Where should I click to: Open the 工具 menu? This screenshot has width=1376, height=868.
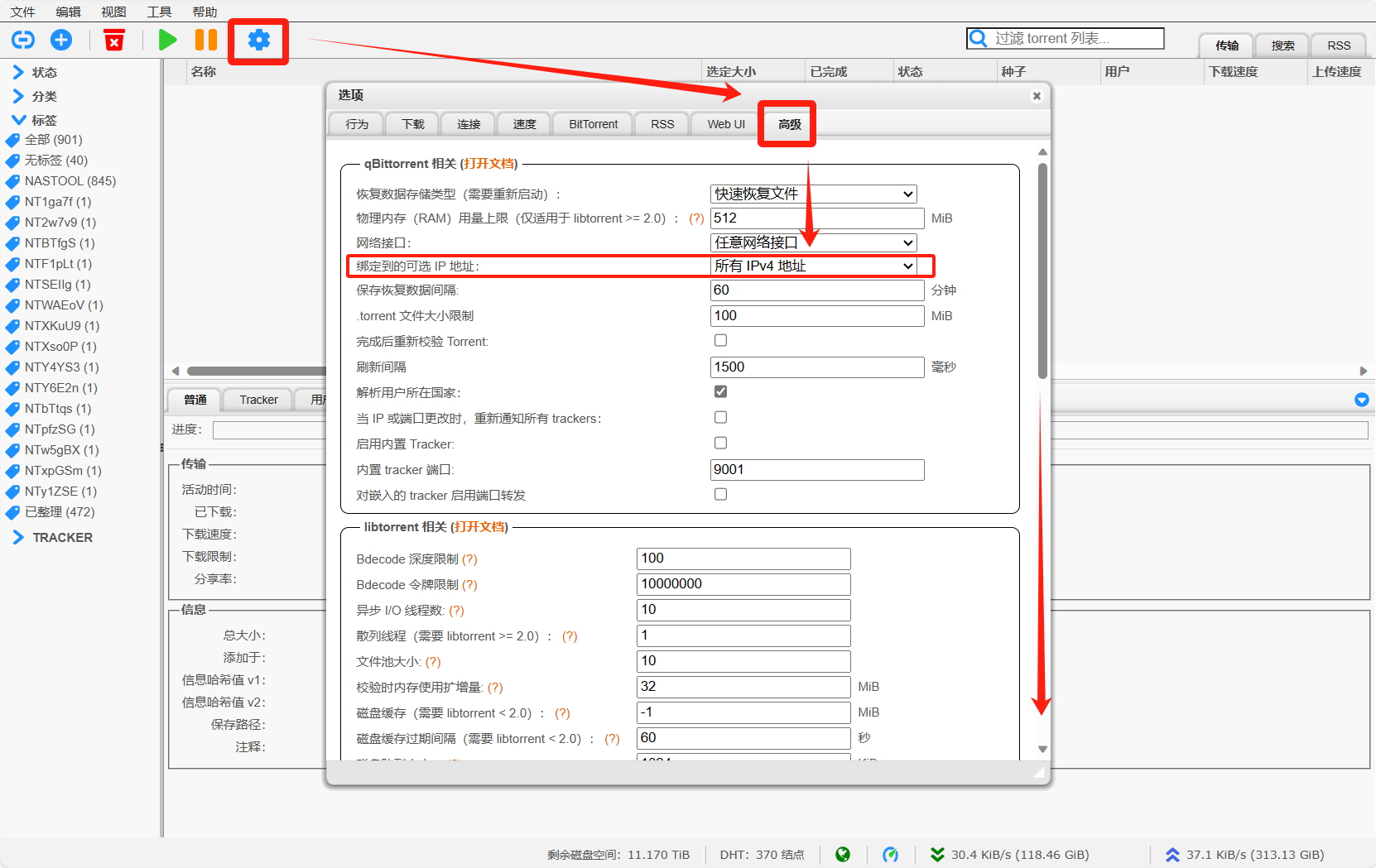click(x=159, y=12)
